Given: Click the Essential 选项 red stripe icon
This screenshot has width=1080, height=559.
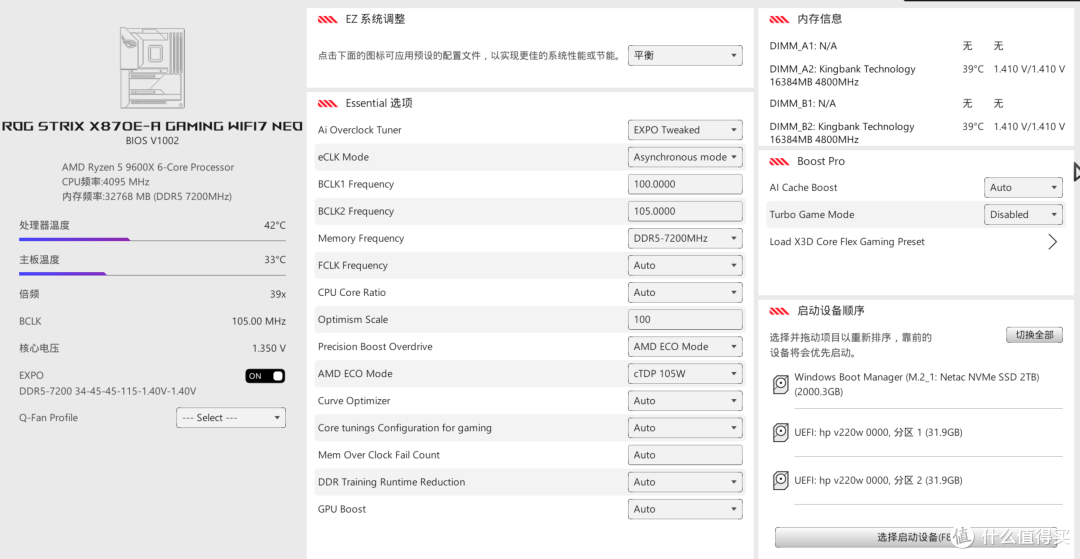Looking at the screenshot, I should pyautogui.click(x=328, y=104).
